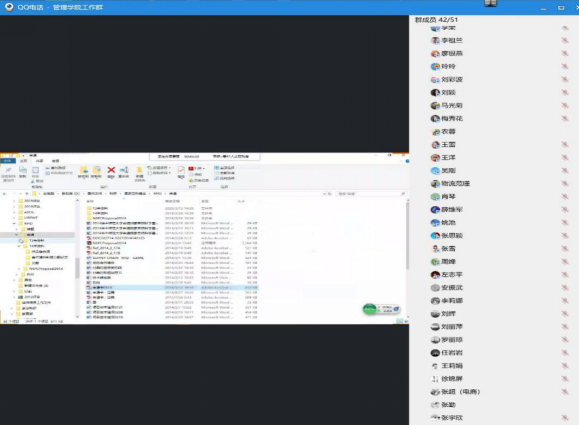Select member name 玲玲
The height and width of the screenshot is (425, 579).
[x=448, y=66]
